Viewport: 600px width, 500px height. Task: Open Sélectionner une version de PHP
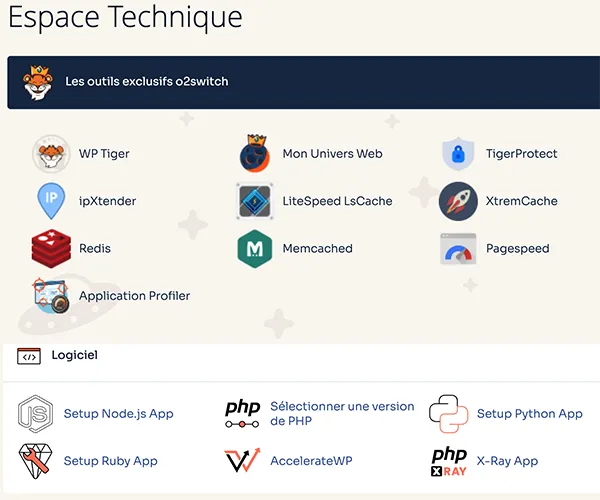point(342,414)
